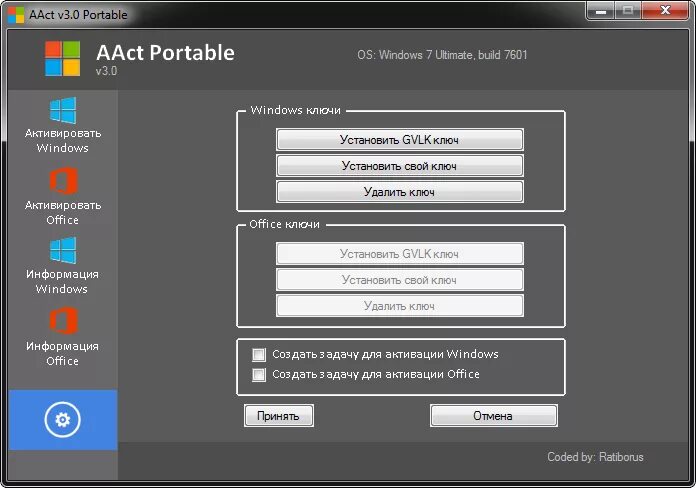
Task: Select the settings gear icon
Action: [63, 420]
